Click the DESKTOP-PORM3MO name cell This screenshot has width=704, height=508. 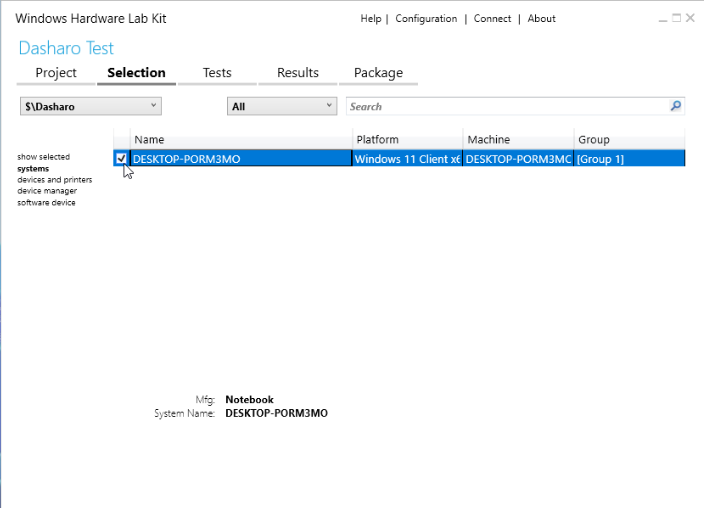point(241,159)
